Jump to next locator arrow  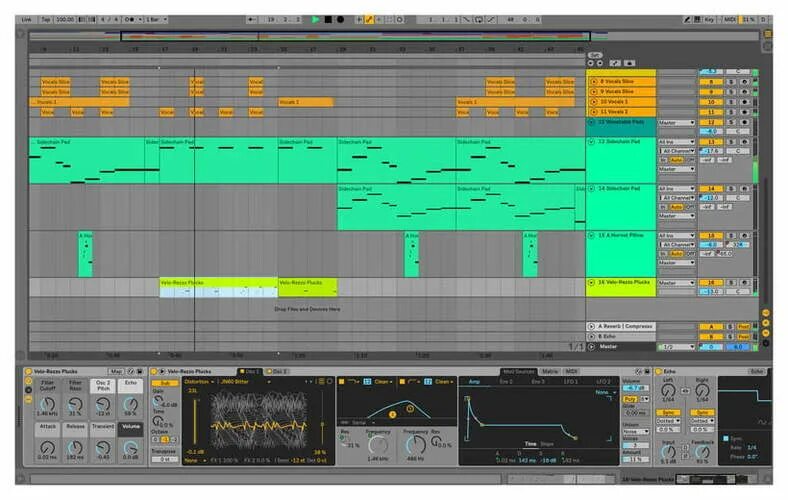[x=599, y=63]
